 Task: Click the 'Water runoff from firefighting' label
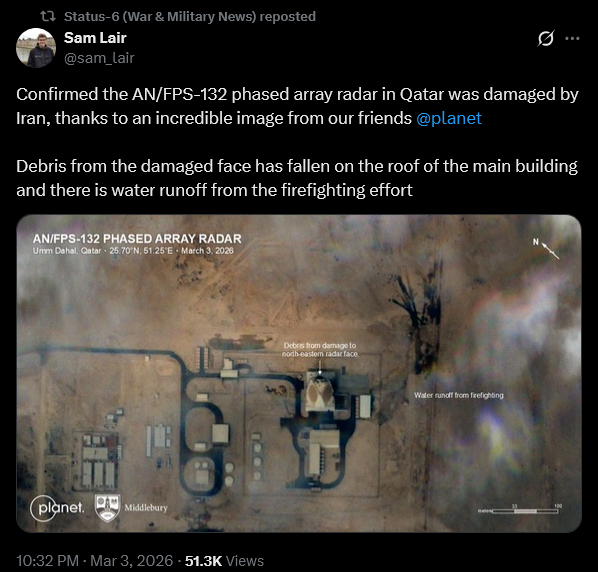point(459,395)
